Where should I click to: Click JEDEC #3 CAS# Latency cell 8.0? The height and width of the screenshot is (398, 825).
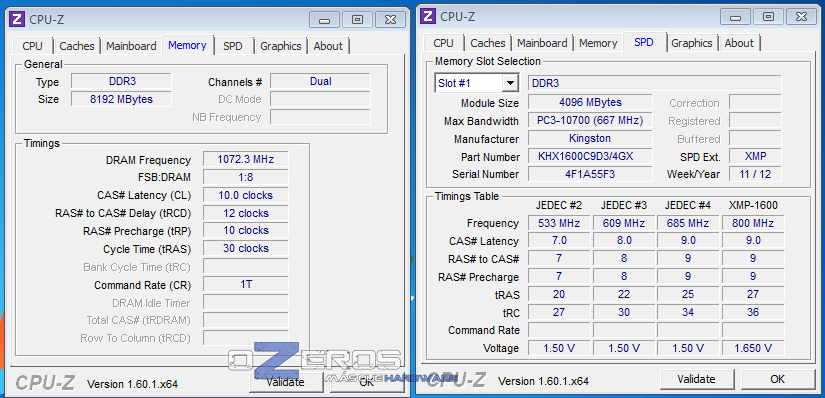pyautogui.click(x=624, y=241)
